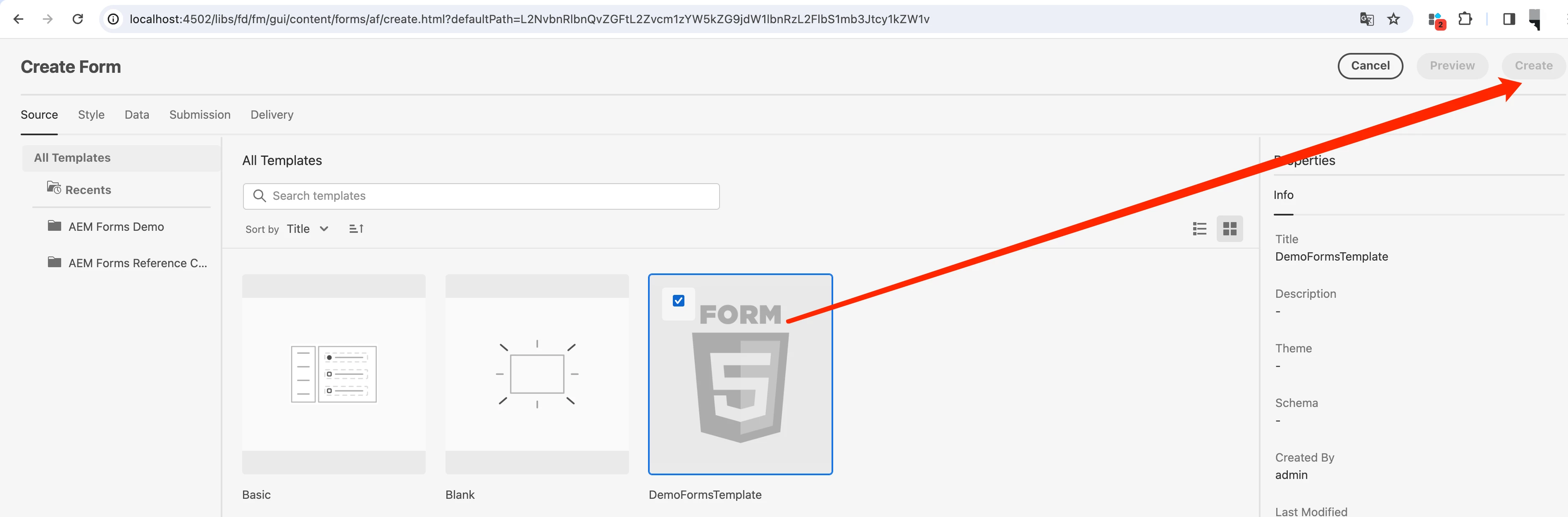The width and height of the screenshot is (1568, 517).
Task: Toggle browser side panel icon
Action: pos(1508,19)
